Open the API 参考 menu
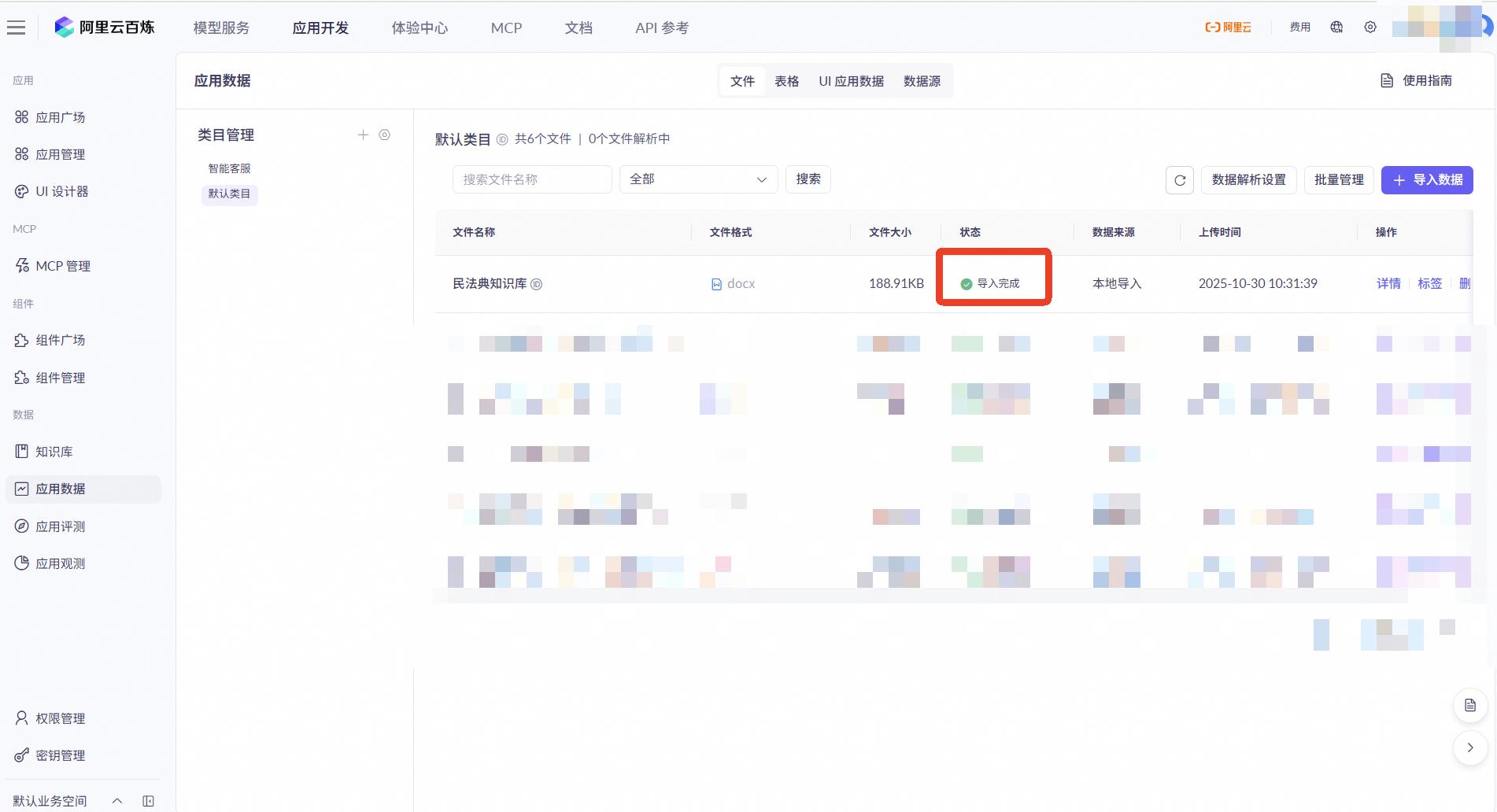The height and width of the screenshot is (812, 1497). coord(662,28)
